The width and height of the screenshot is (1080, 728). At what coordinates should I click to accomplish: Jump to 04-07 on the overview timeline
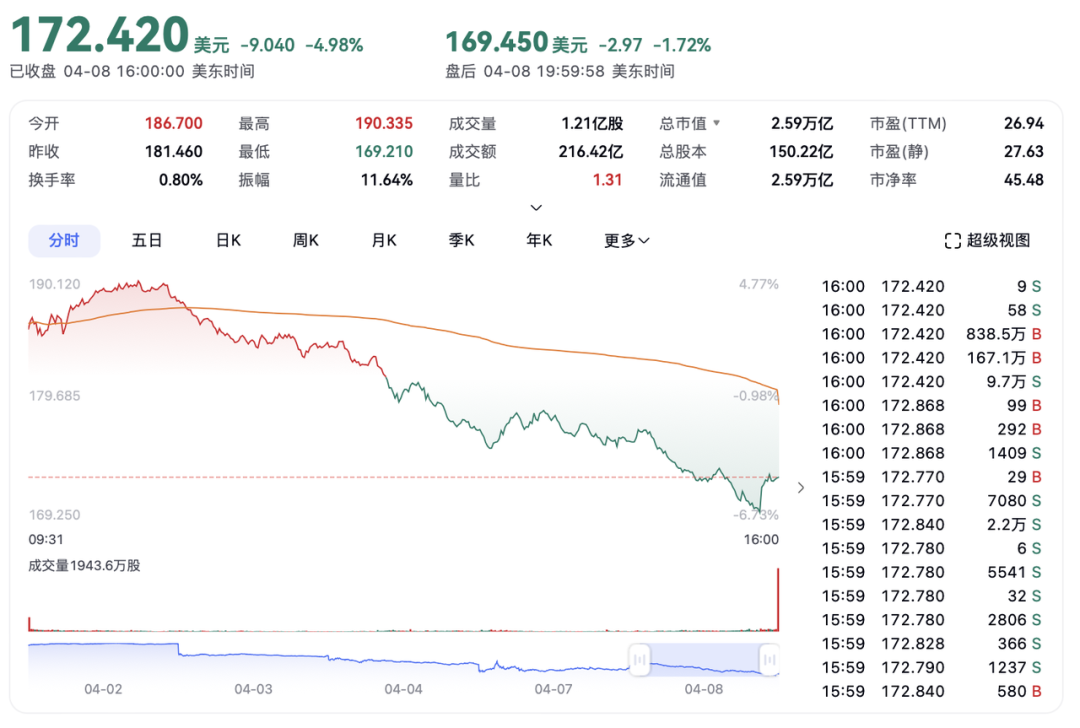[x=553, y=689]
